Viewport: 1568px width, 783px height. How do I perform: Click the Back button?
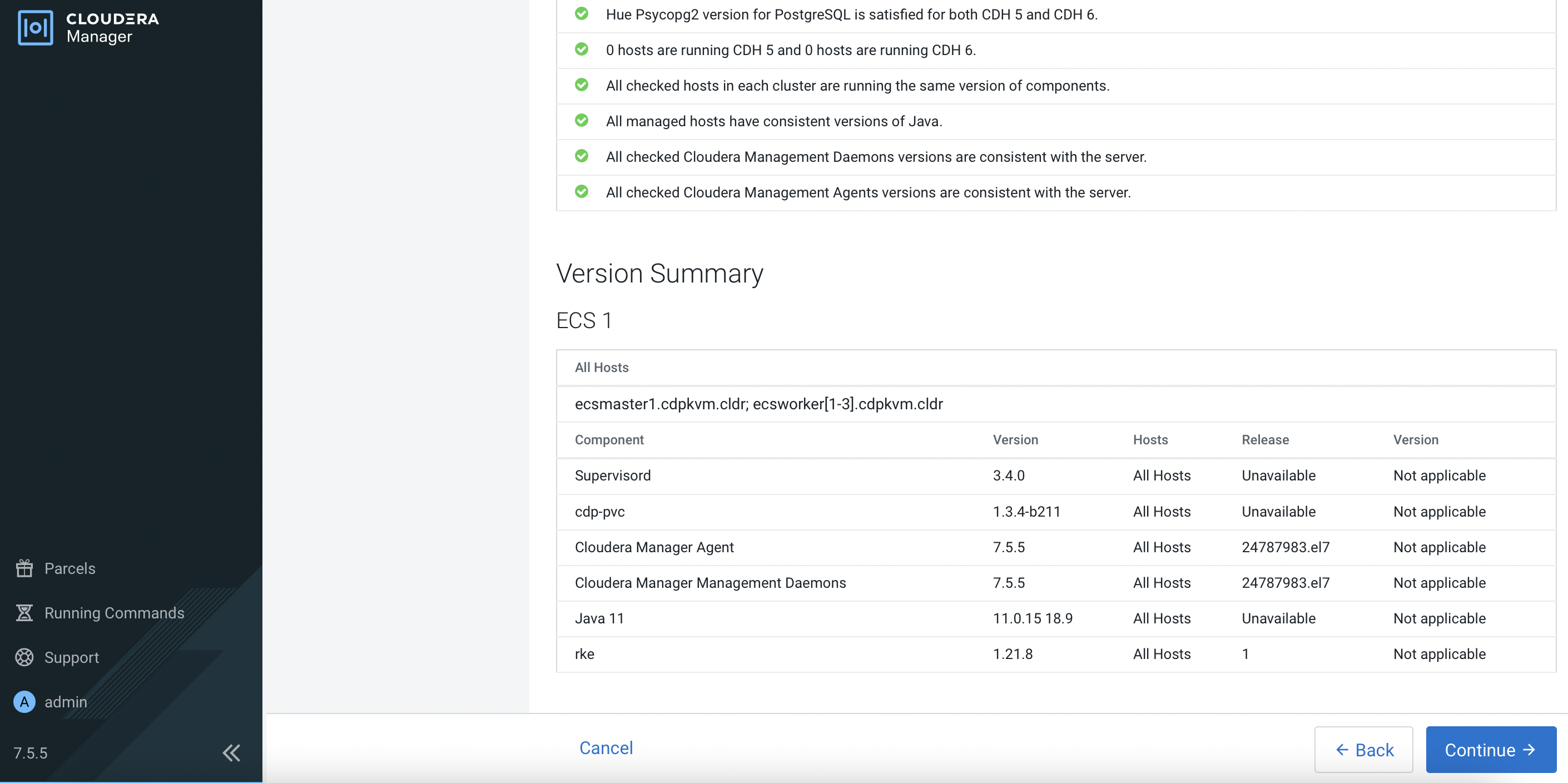pos(1363,750)
